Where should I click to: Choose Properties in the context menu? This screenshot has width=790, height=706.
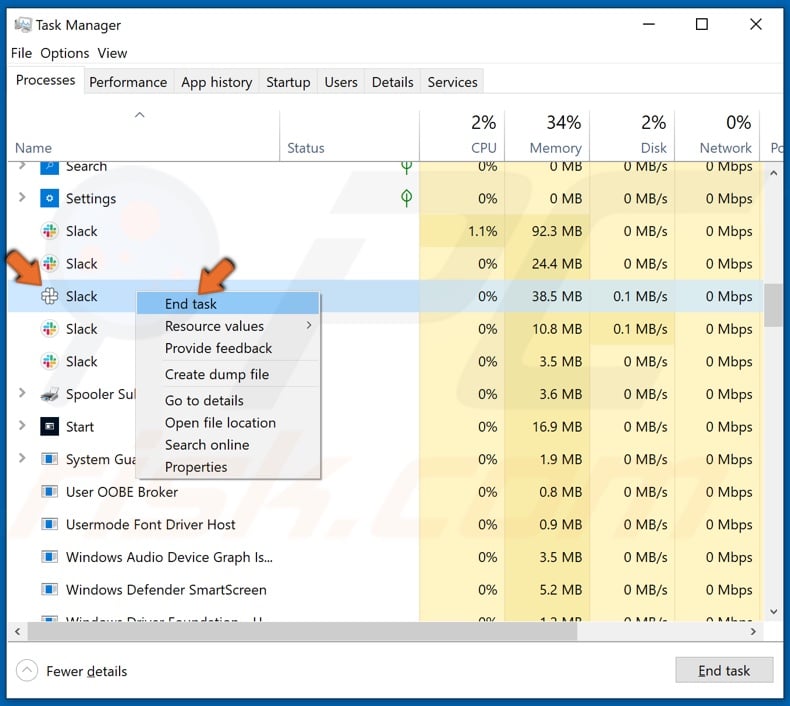228,467
